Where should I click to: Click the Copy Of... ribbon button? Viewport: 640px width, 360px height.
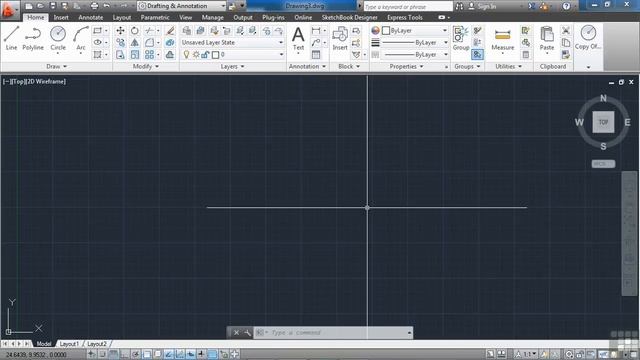click(588, 38)
